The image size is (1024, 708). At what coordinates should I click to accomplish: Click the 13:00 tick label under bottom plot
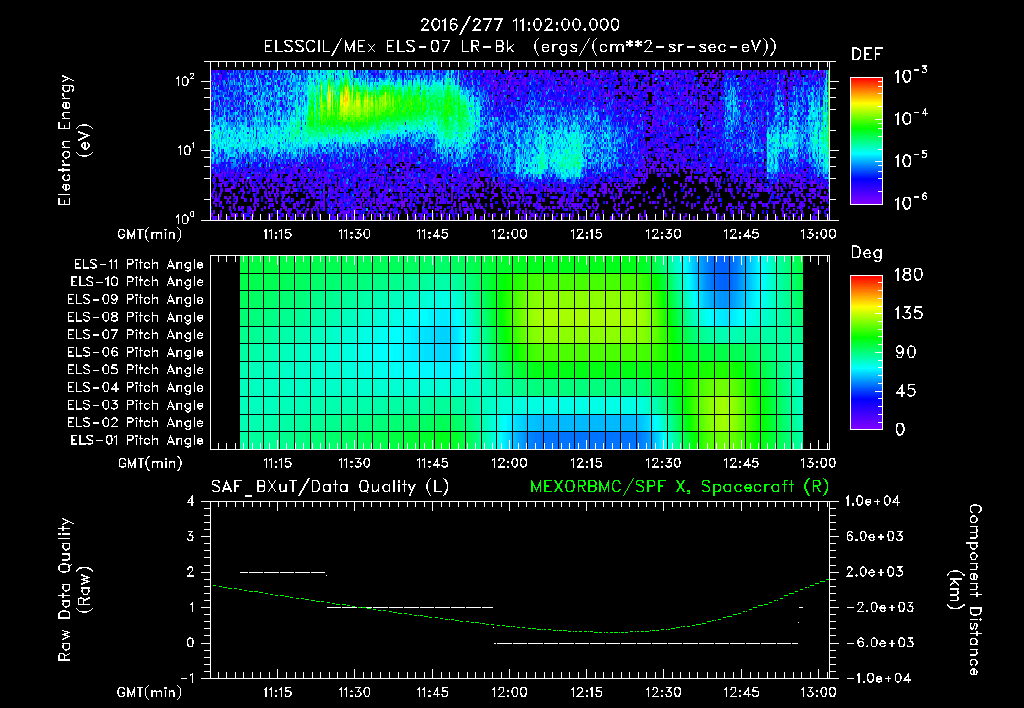click(818, 692)
